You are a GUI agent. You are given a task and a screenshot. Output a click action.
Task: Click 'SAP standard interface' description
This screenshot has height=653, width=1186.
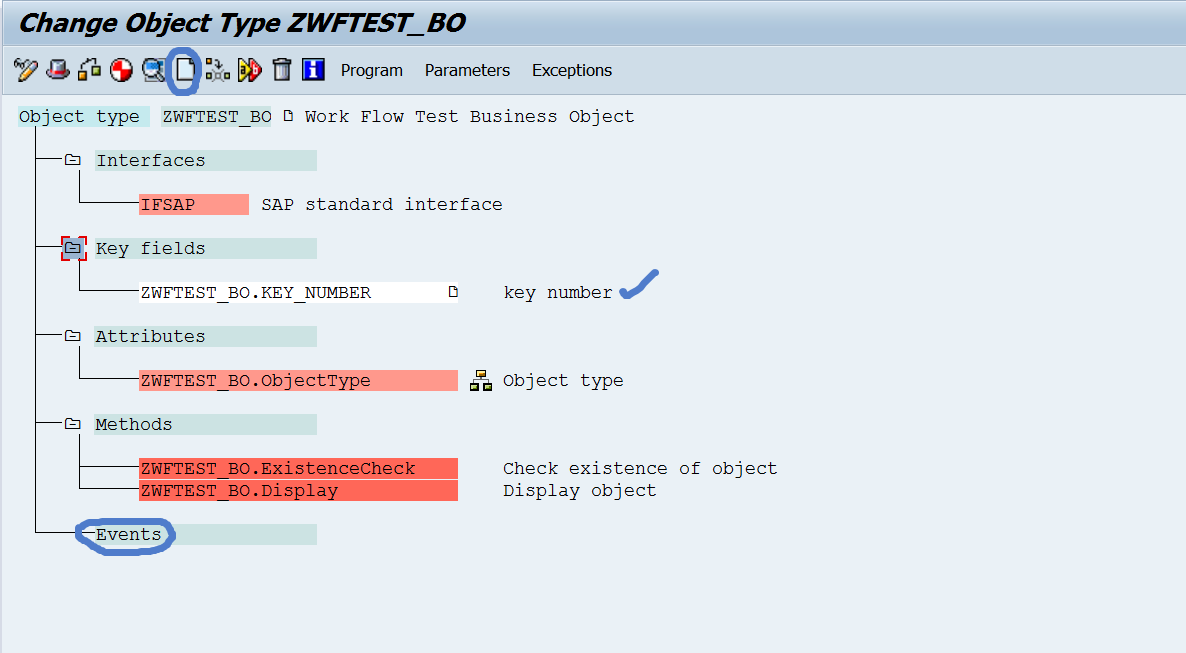(x=382, y=204)
